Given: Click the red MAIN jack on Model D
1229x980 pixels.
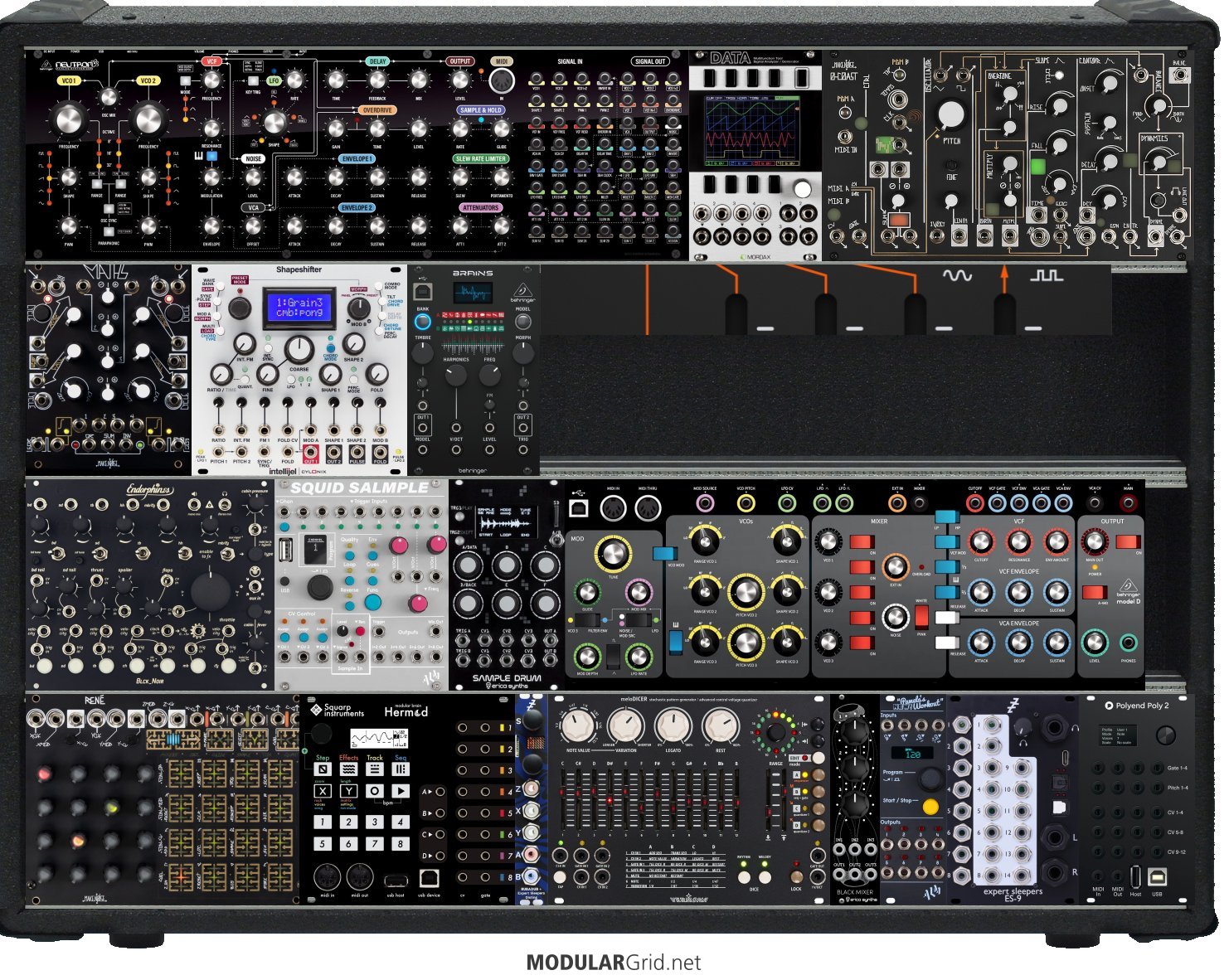Looking at the screenshot, I should click(x=1128, y=502).
